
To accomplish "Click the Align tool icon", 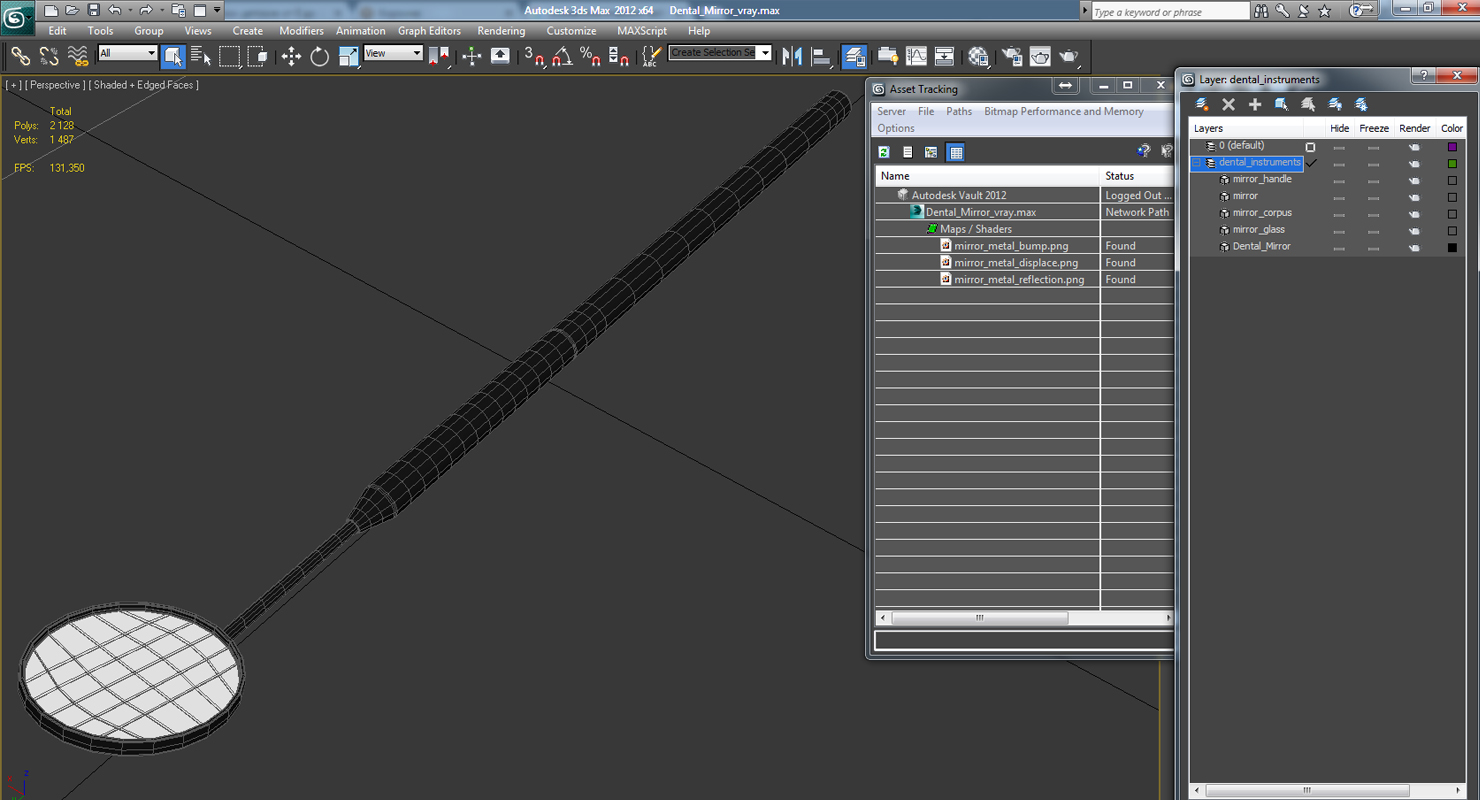I will click(821, 57).
